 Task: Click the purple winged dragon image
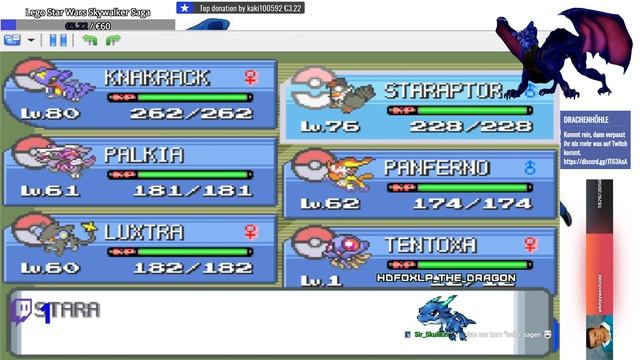(565, 53)
